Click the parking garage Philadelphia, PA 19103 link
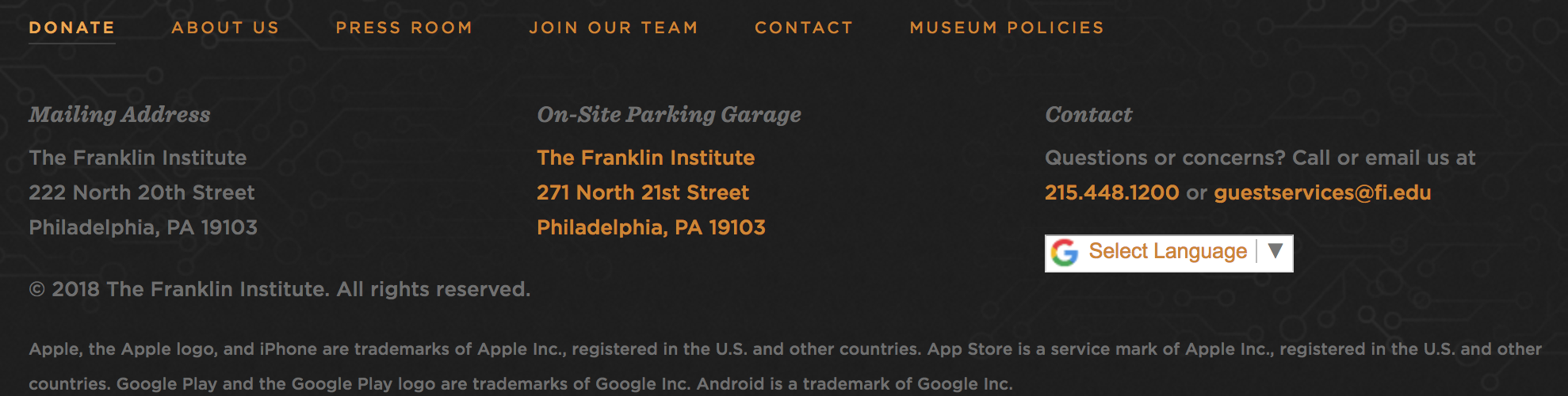The width and height of the screenshot is (1568, 396). click(651, 227)
